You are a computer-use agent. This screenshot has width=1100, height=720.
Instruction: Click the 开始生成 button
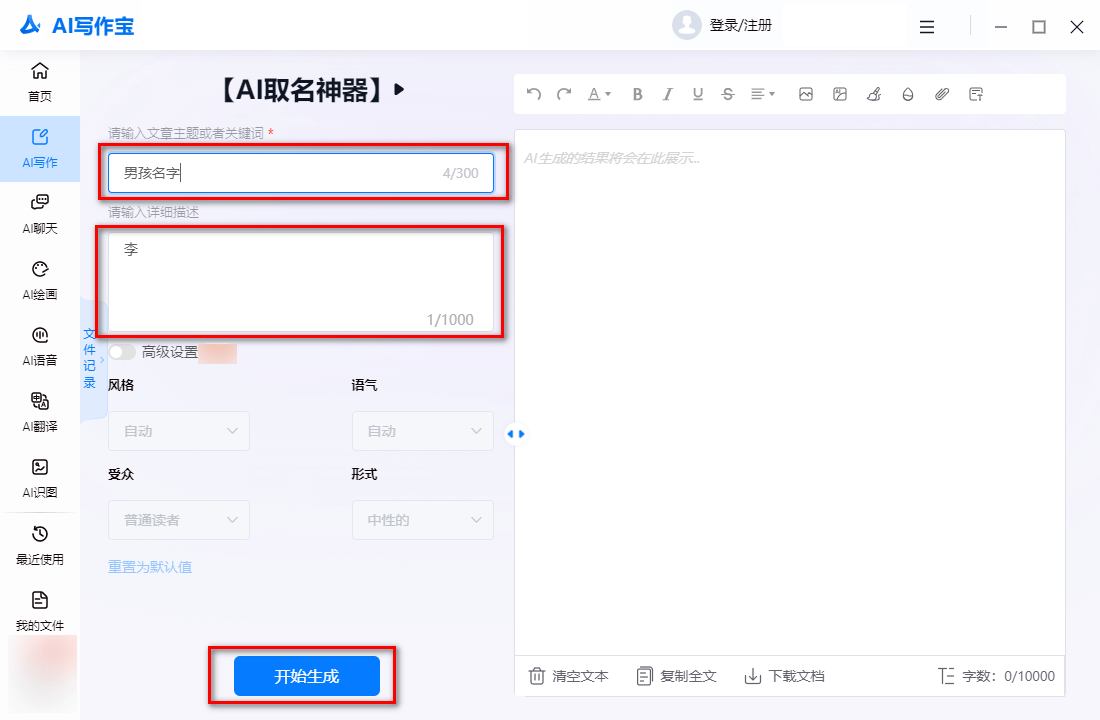[x=307, y=676]
